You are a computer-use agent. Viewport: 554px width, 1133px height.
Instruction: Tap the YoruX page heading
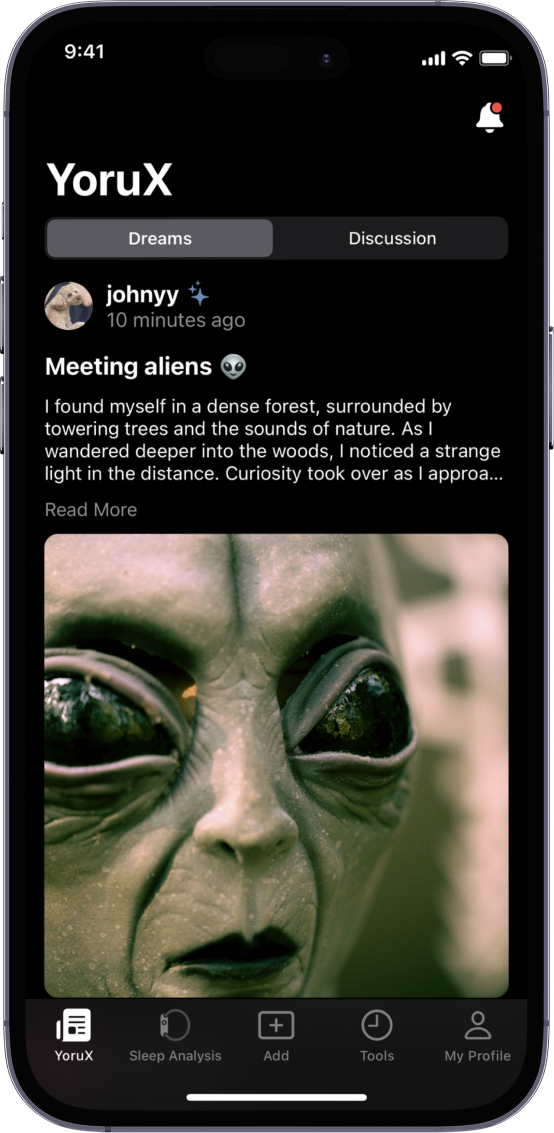[110, 179]
